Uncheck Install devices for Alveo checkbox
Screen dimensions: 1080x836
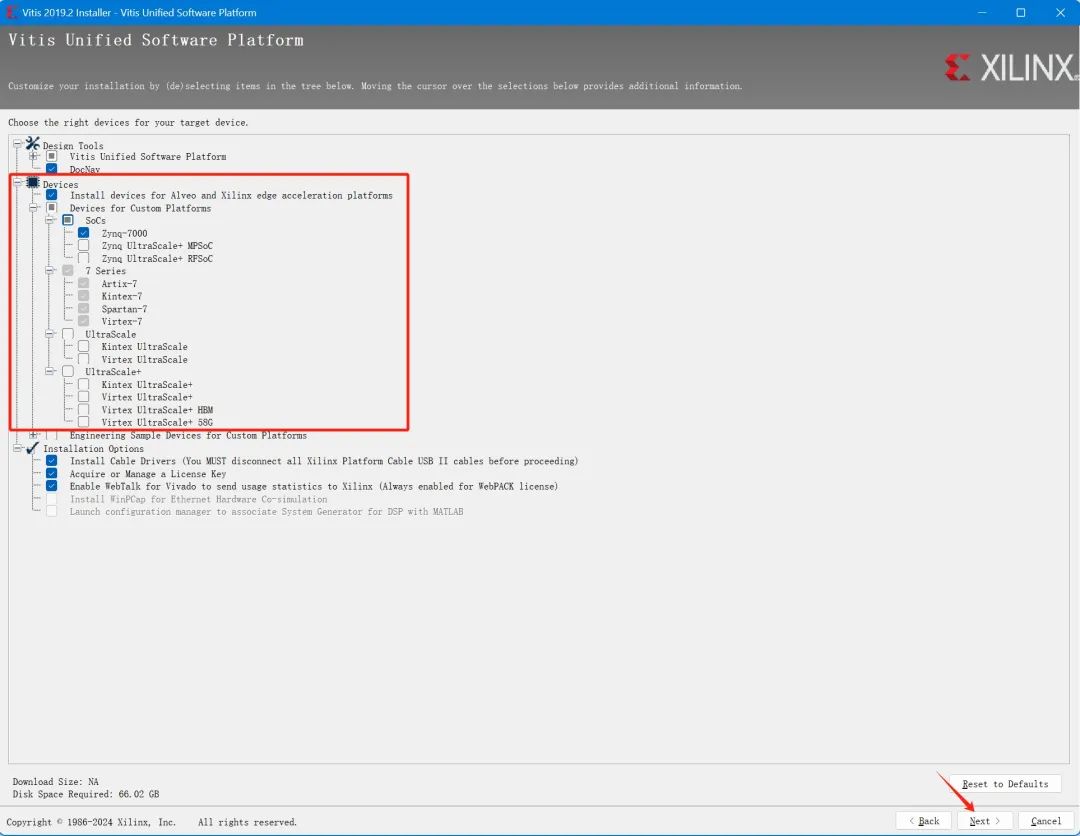click(52, 195)
